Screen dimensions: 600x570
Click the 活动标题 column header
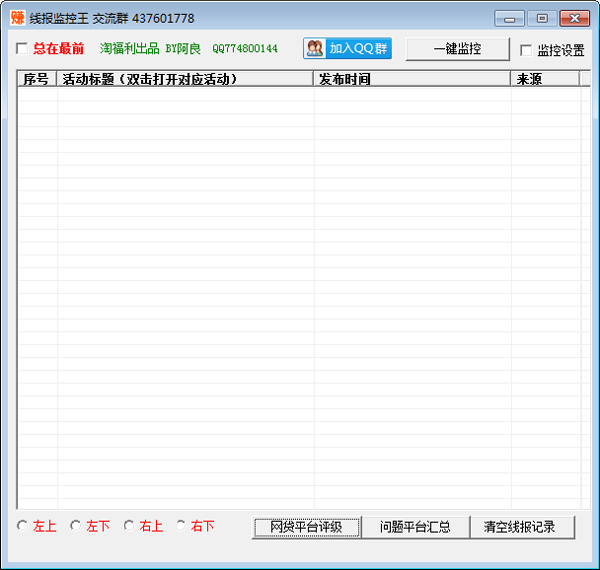185,79
